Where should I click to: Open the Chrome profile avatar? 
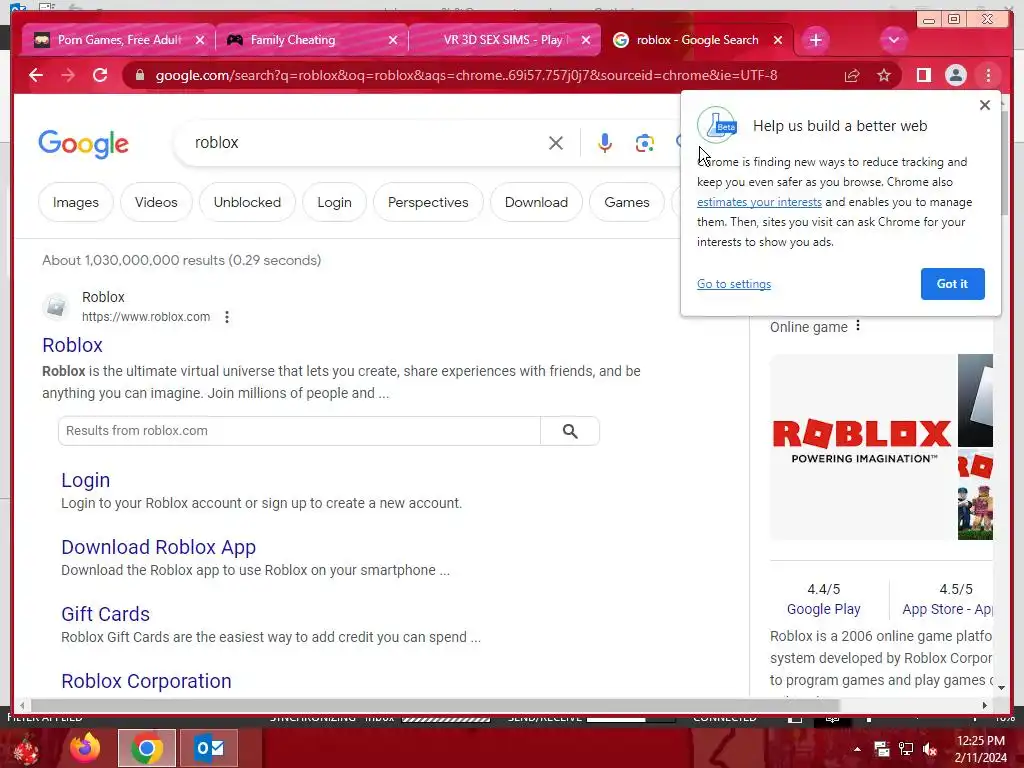tap(955, 76)
